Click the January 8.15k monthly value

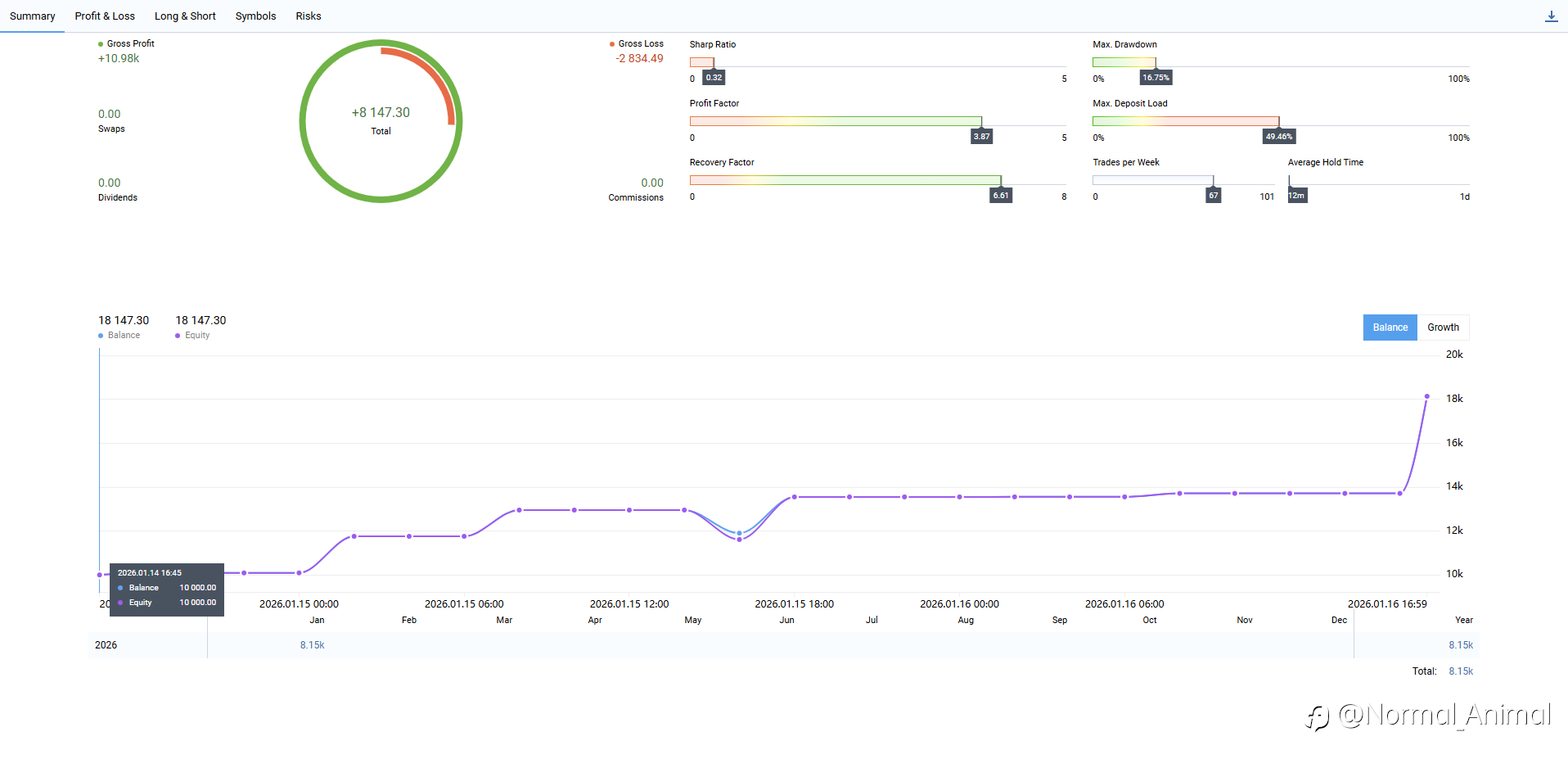(x=312, y=645)
